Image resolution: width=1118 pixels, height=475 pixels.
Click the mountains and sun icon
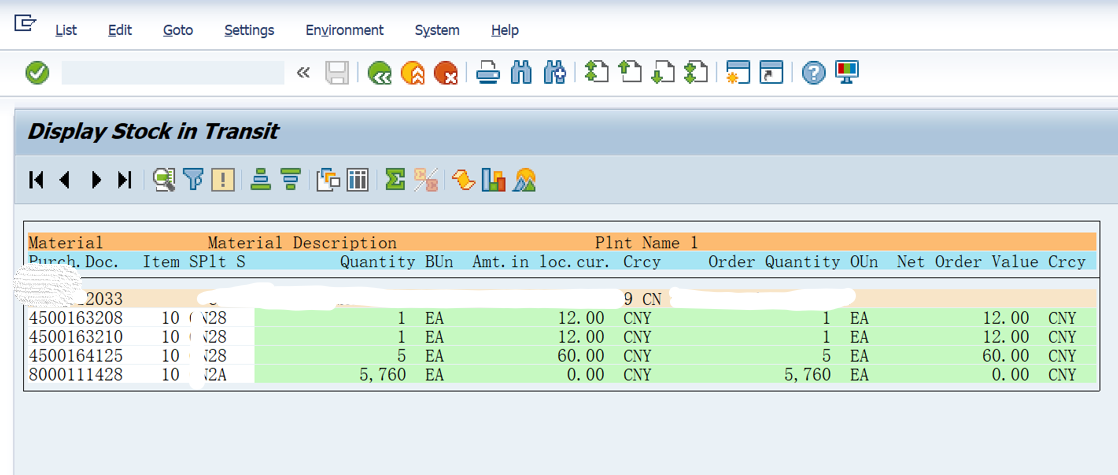coord(523,180)
